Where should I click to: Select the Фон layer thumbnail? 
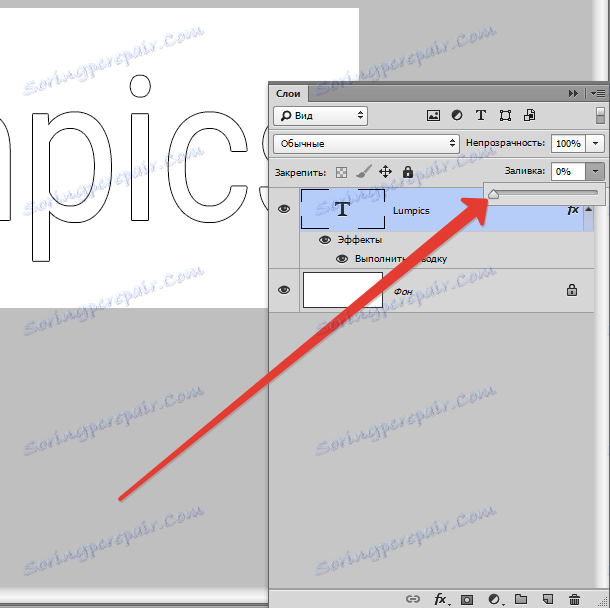343,290
